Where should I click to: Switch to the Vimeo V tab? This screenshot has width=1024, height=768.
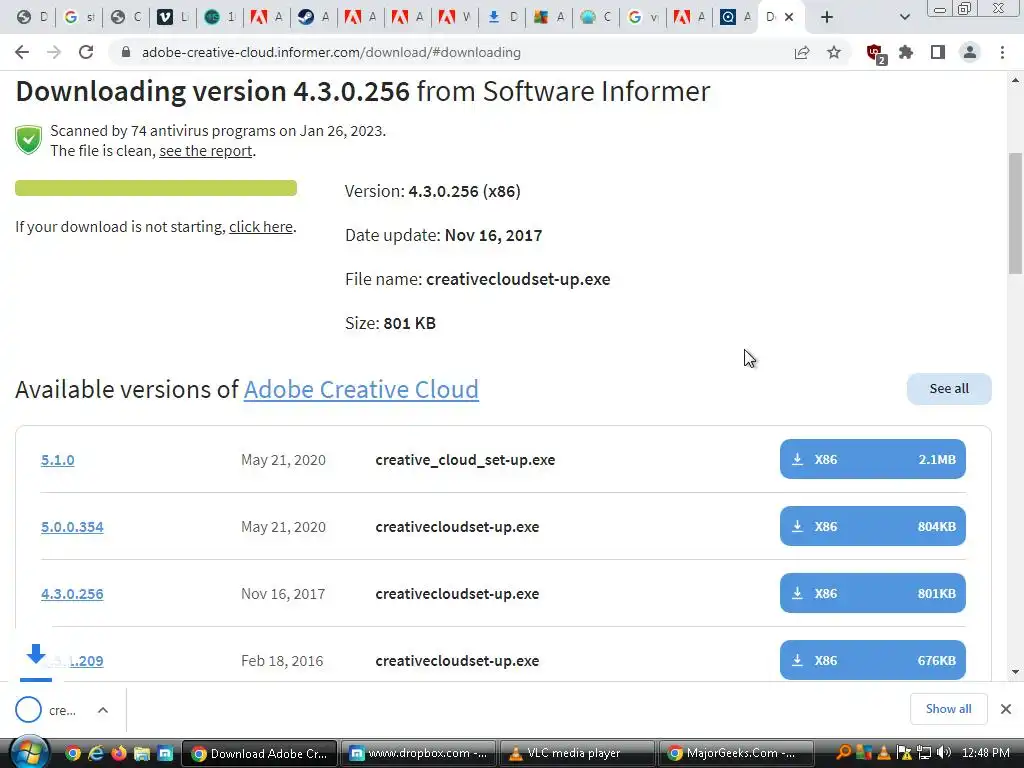(173, 17)
